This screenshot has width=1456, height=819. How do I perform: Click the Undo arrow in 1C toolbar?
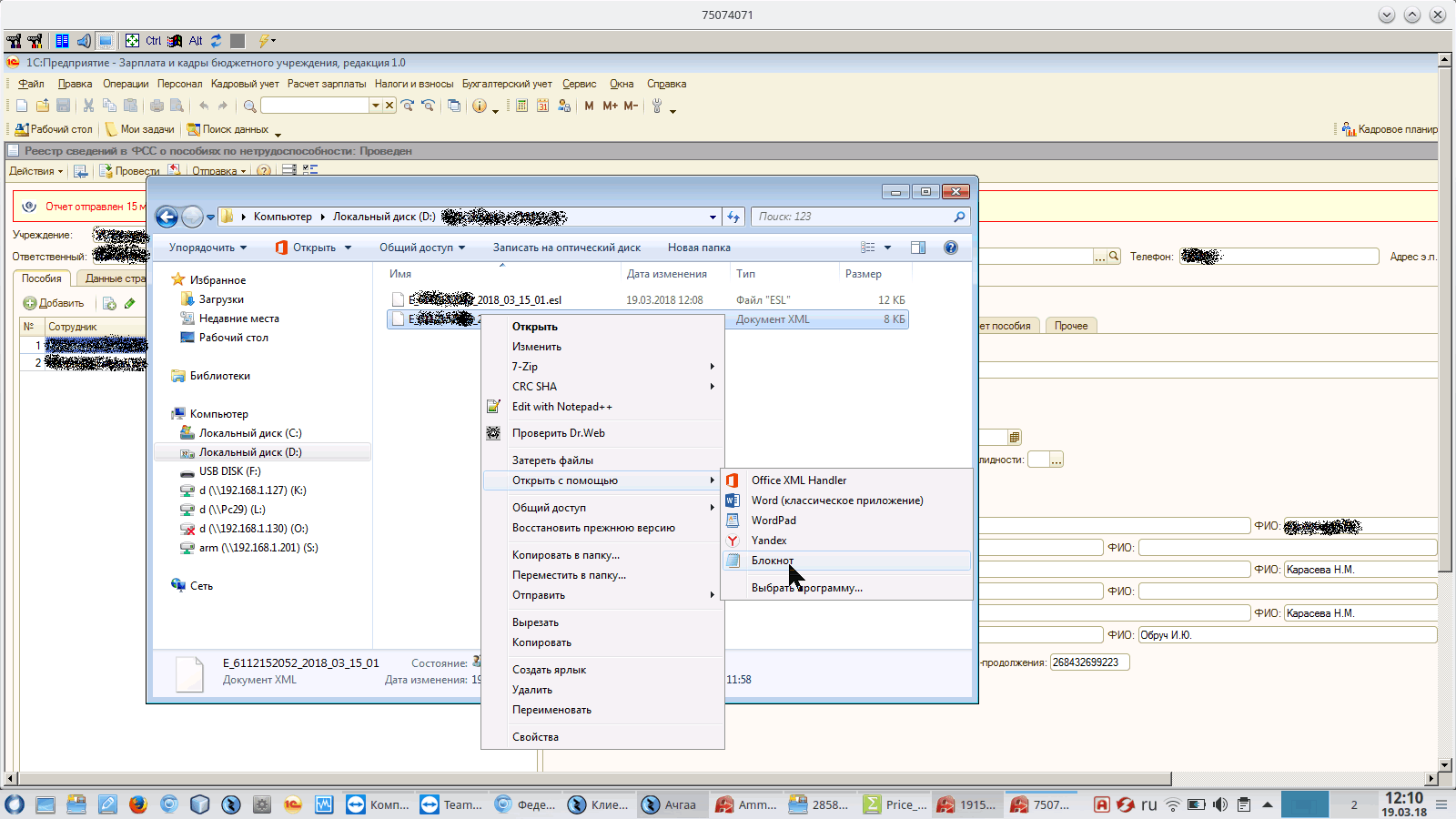(203, 106)
